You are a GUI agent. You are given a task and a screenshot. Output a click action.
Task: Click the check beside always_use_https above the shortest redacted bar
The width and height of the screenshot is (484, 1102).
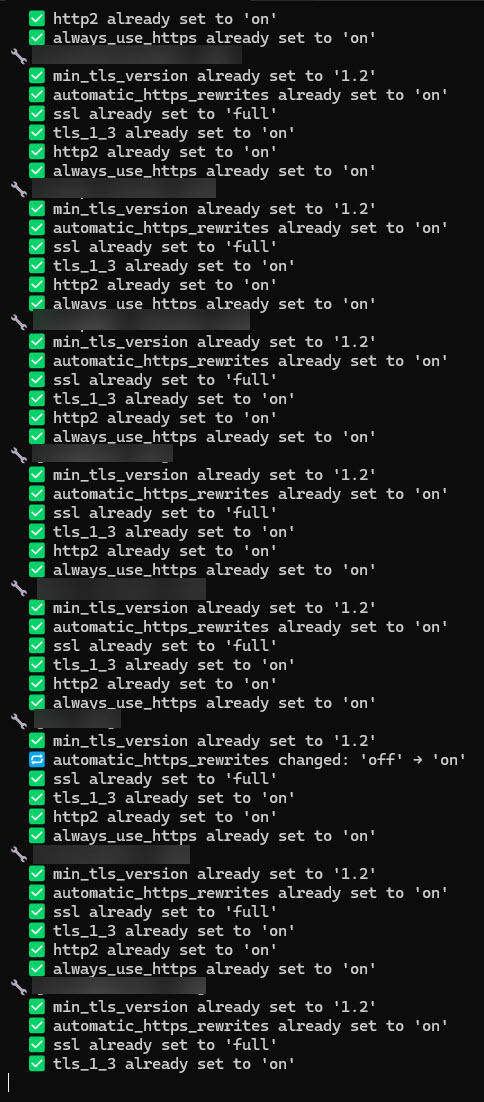pos(37,703)
